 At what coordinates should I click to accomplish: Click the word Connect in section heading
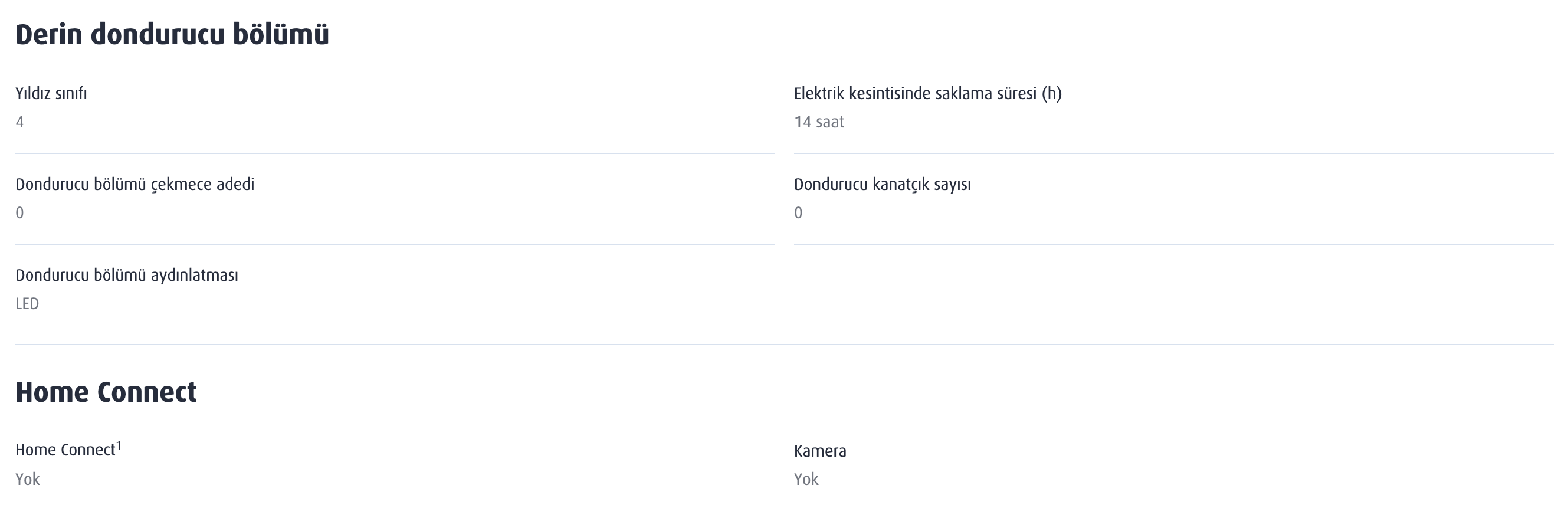tap(147, 392)
